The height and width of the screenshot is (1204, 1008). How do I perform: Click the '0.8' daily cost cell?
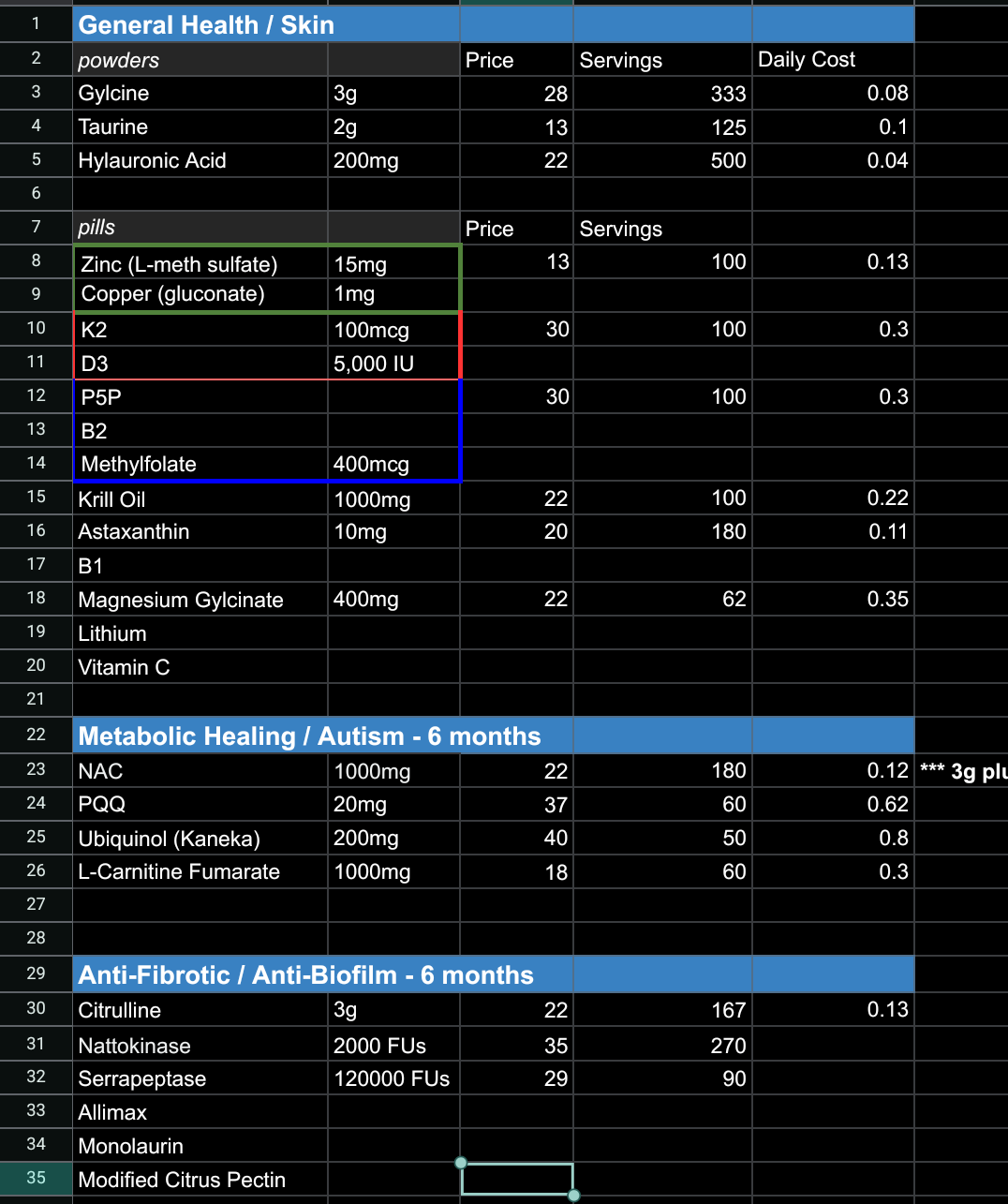[x=833, y=839]
